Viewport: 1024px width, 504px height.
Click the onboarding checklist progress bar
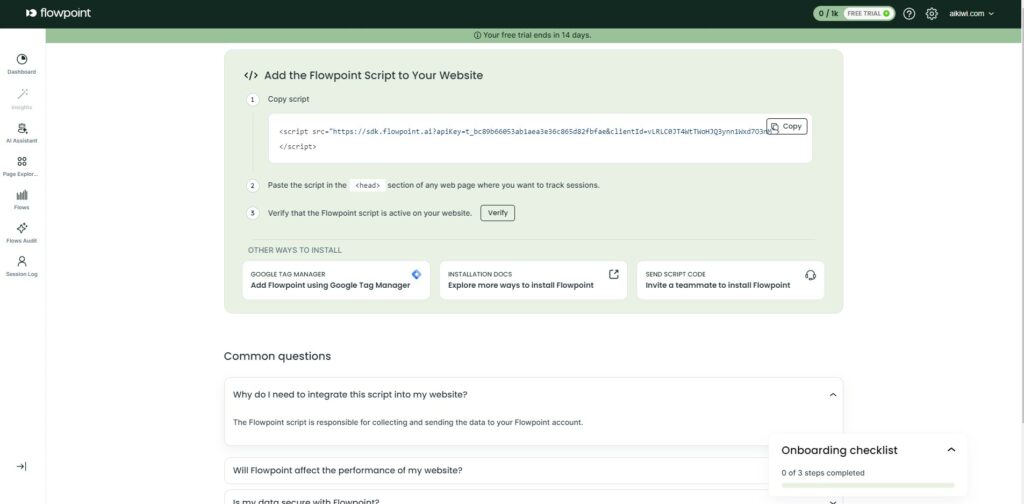[868, 486]
